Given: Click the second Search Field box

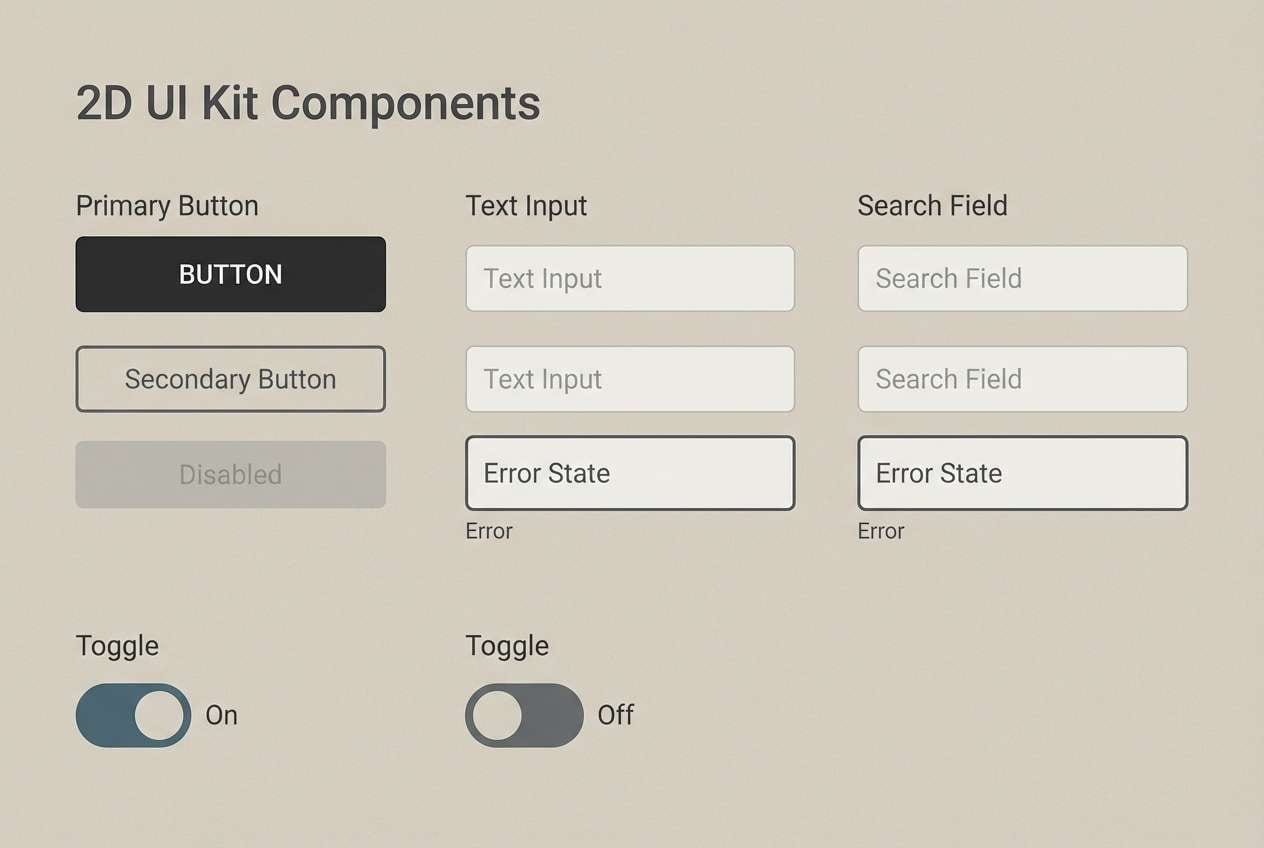Looking at the screenshot, I should [x=1022, y=379].
